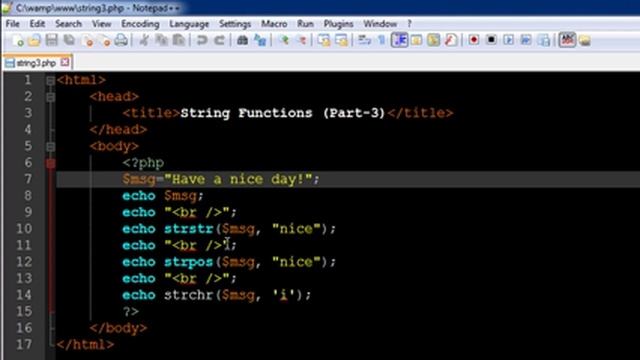Viewport: 640px width, 360px height.
Task: Save all open files
Action: coord(69,40)
